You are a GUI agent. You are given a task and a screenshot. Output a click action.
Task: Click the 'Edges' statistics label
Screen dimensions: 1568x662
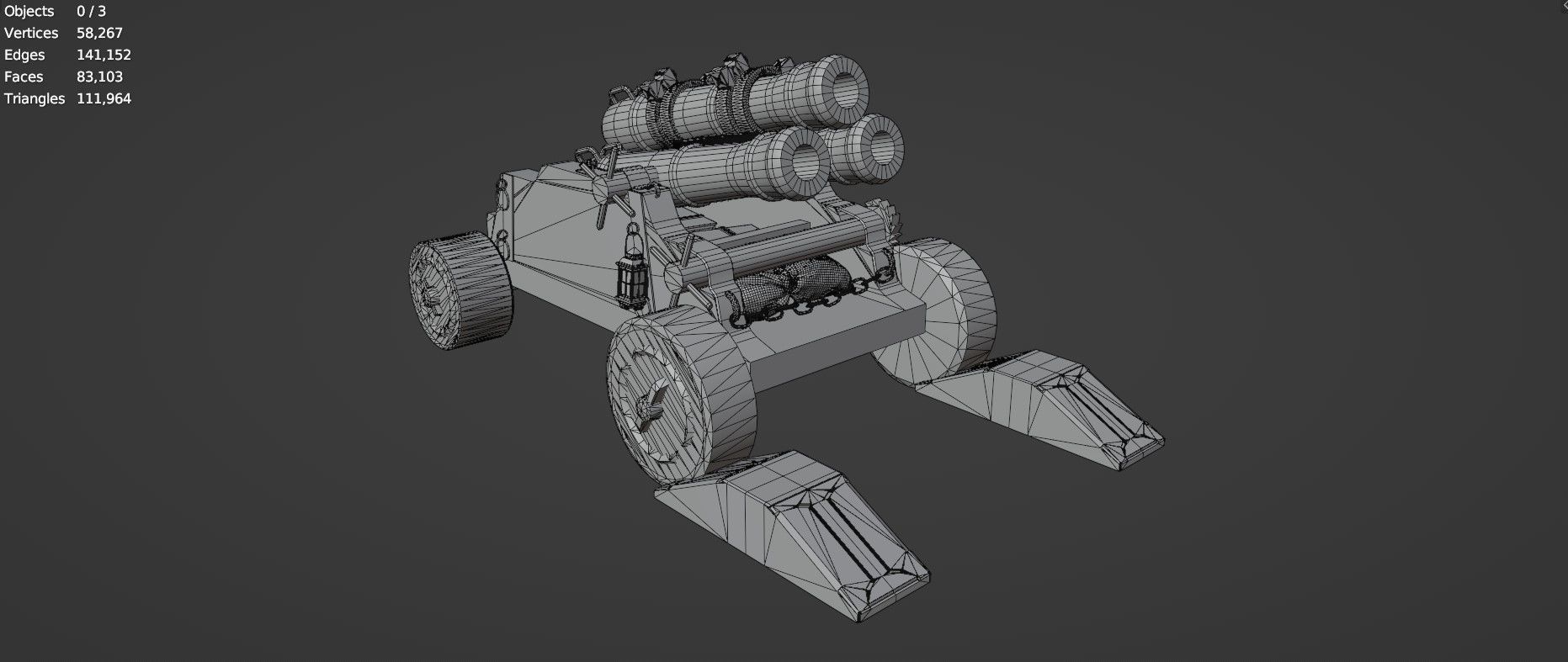(24, 55)
